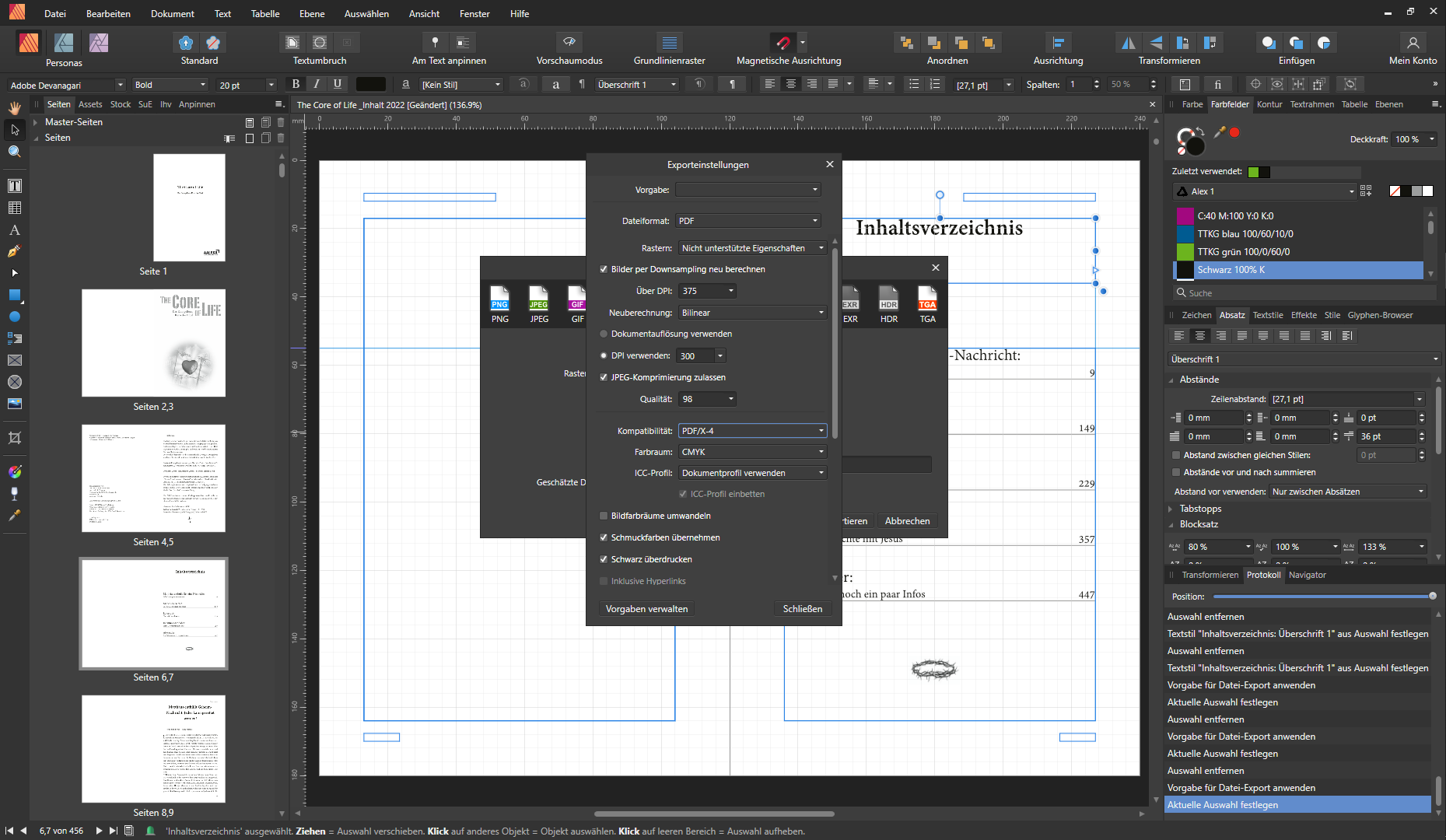Screen dimensions: 1446x840
Task: Toggle JPEG-Komprimierung zulassen checkbox
Action: (x=604, y=377)
